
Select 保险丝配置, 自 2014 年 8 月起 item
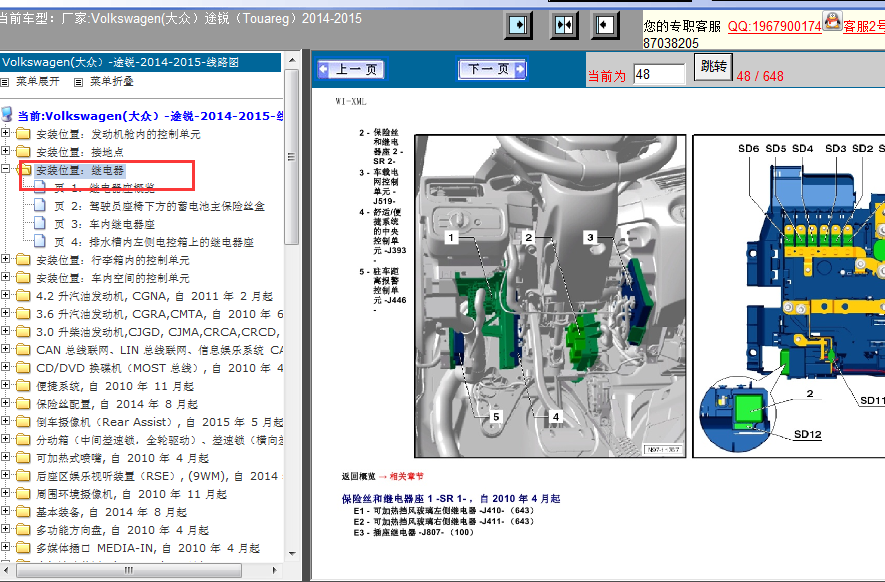117,404
